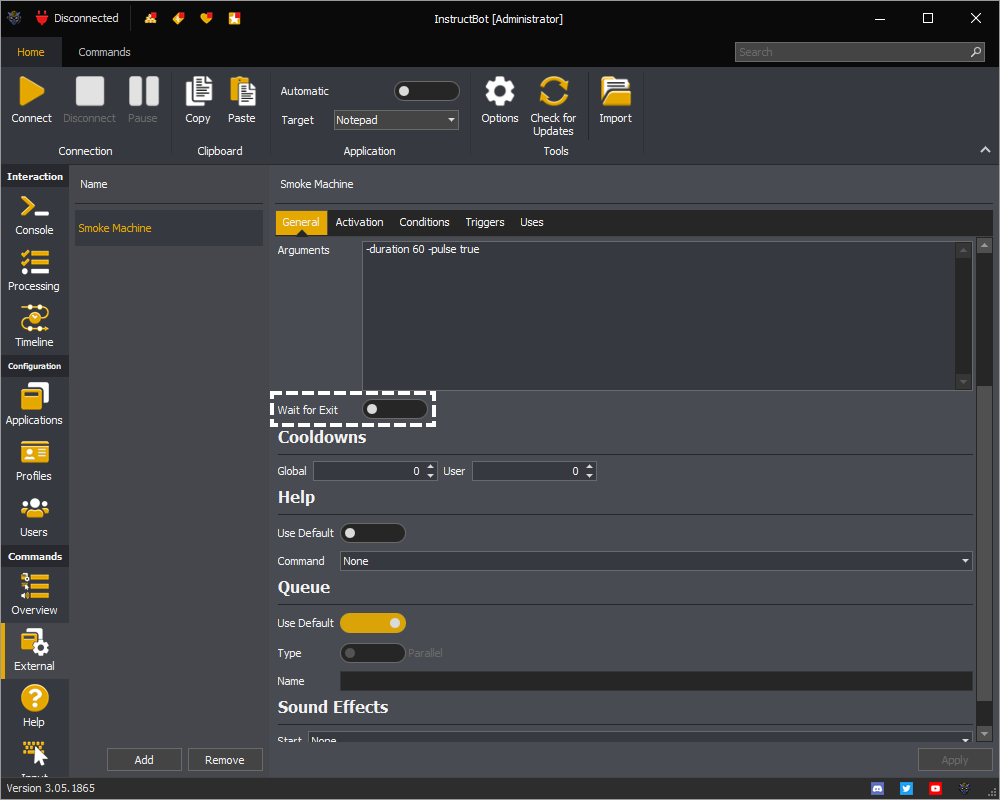The height and width of the screenshot is (800, 1000).
Task: Click Check for Updates icon
Action: (x=554, y=91)
